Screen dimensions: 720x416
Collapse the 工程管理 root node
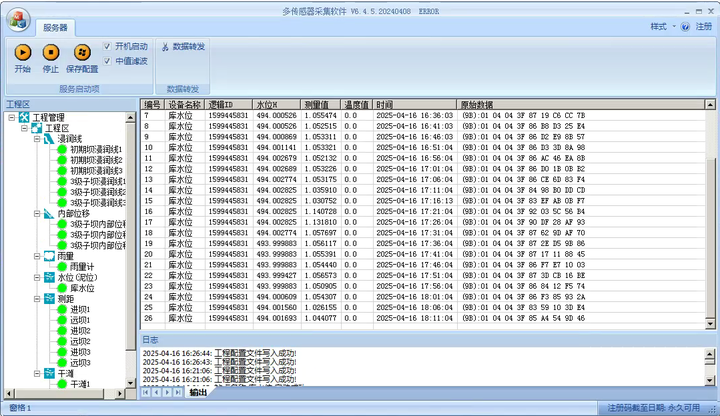tap(11, 118)
